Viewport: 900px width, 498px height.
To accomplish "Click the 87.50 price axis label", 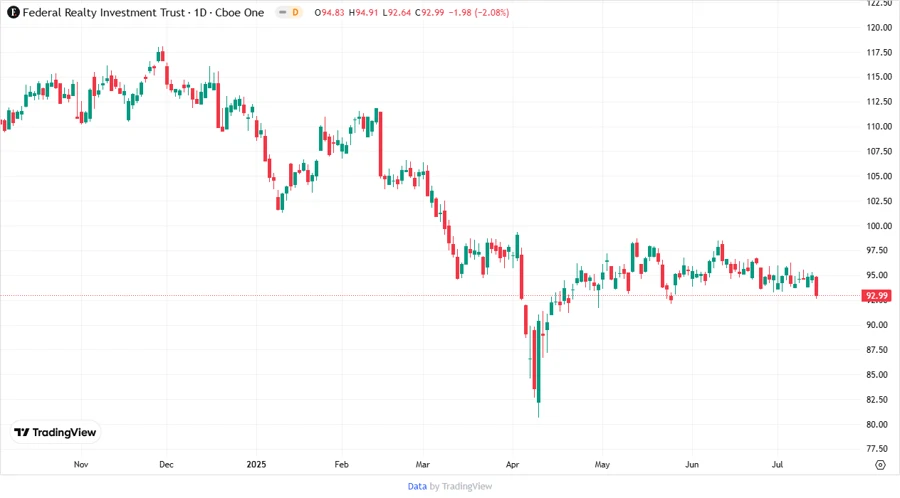I will (x=879, y=350).
